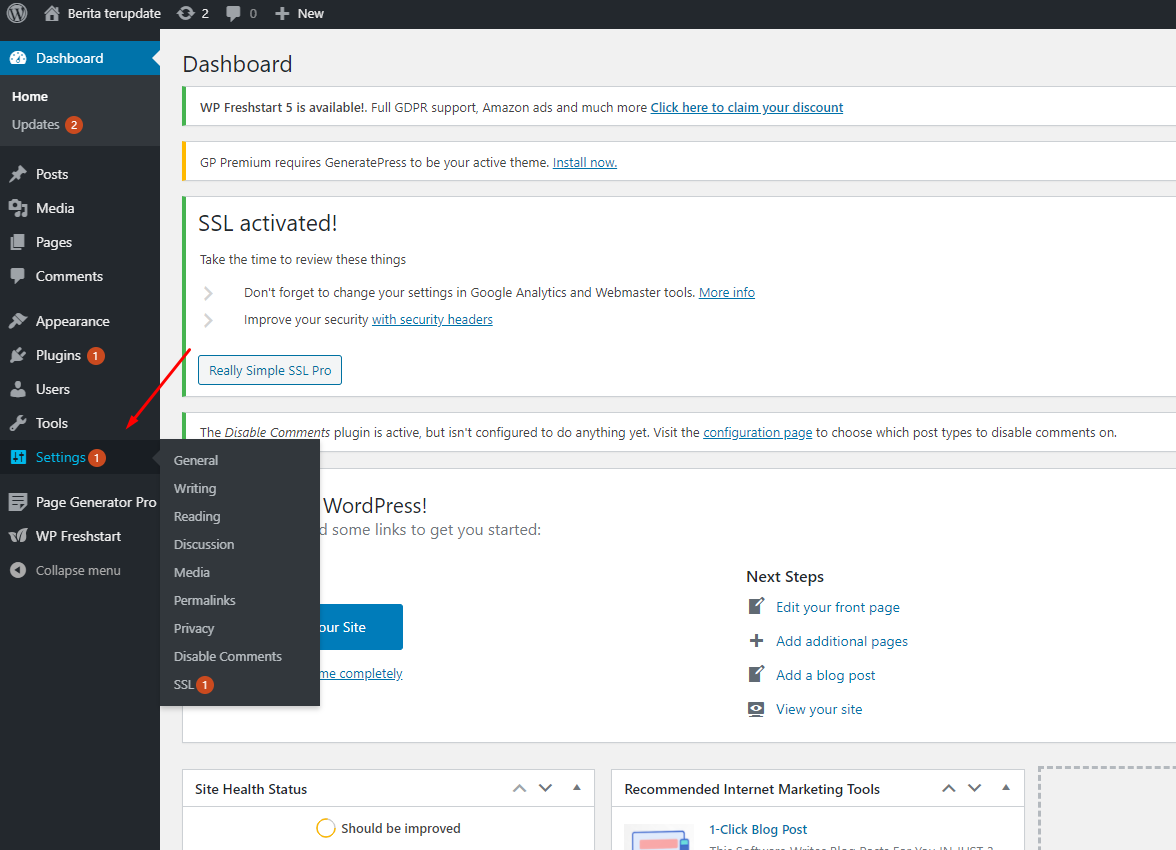Choose SSL in the Settings submenu
The image size is (1176, 850).
[184, 684]
